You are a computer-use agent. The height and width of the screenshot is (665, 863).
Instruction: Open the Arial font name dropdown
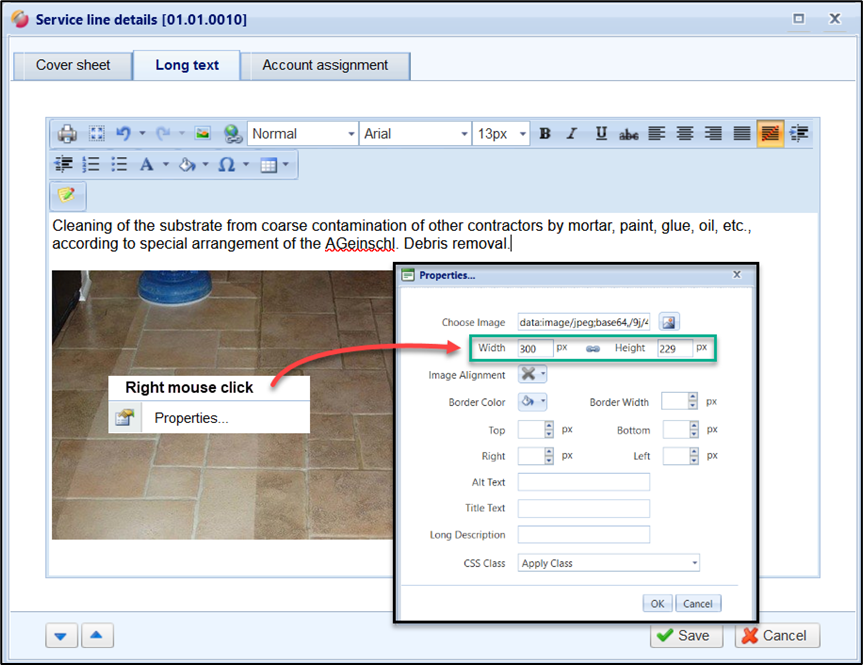pos(415,134)
